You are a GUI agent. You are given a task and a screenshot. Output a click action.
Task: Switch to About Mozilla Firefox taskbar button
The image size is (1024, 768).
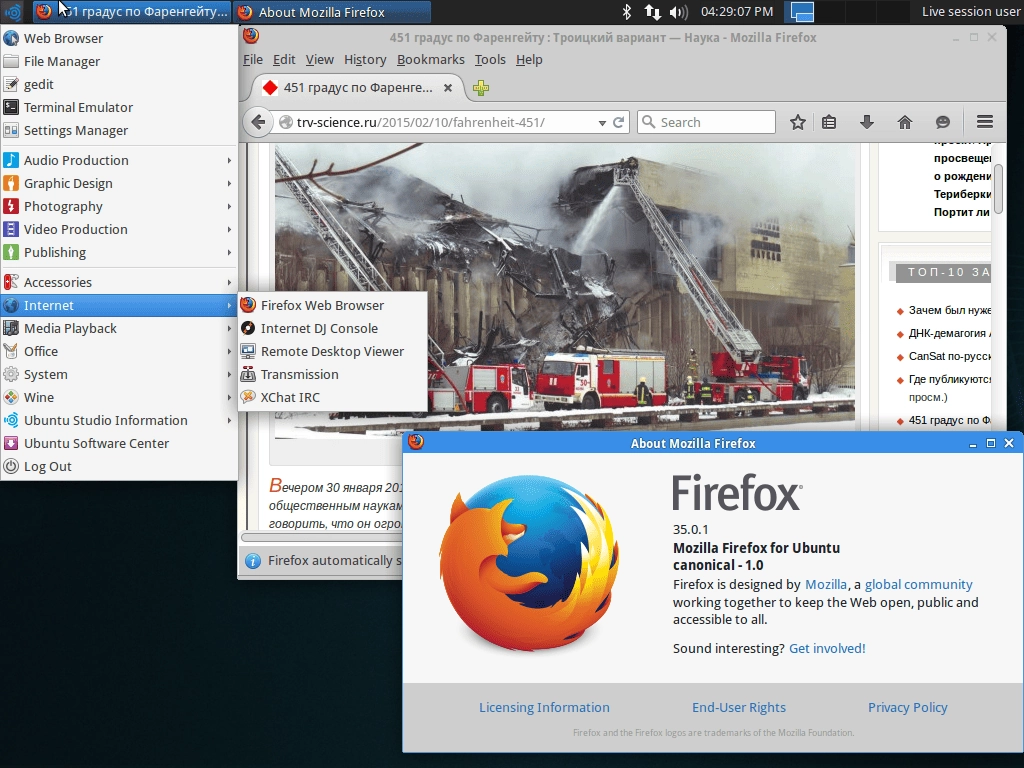332,12
